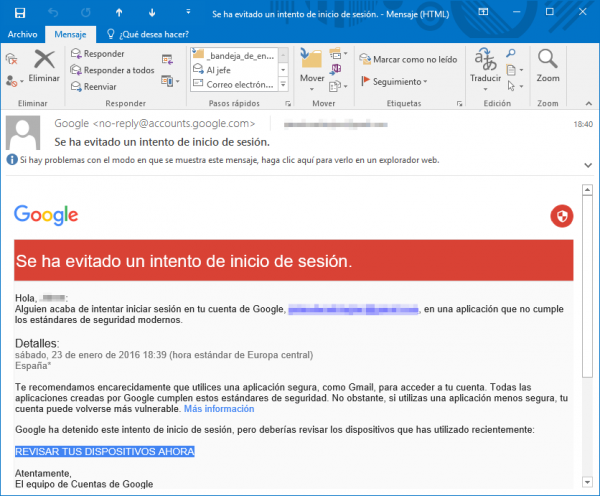
Task: Select 'Al jefe' quick step
Action: click(x=234, y=70)
